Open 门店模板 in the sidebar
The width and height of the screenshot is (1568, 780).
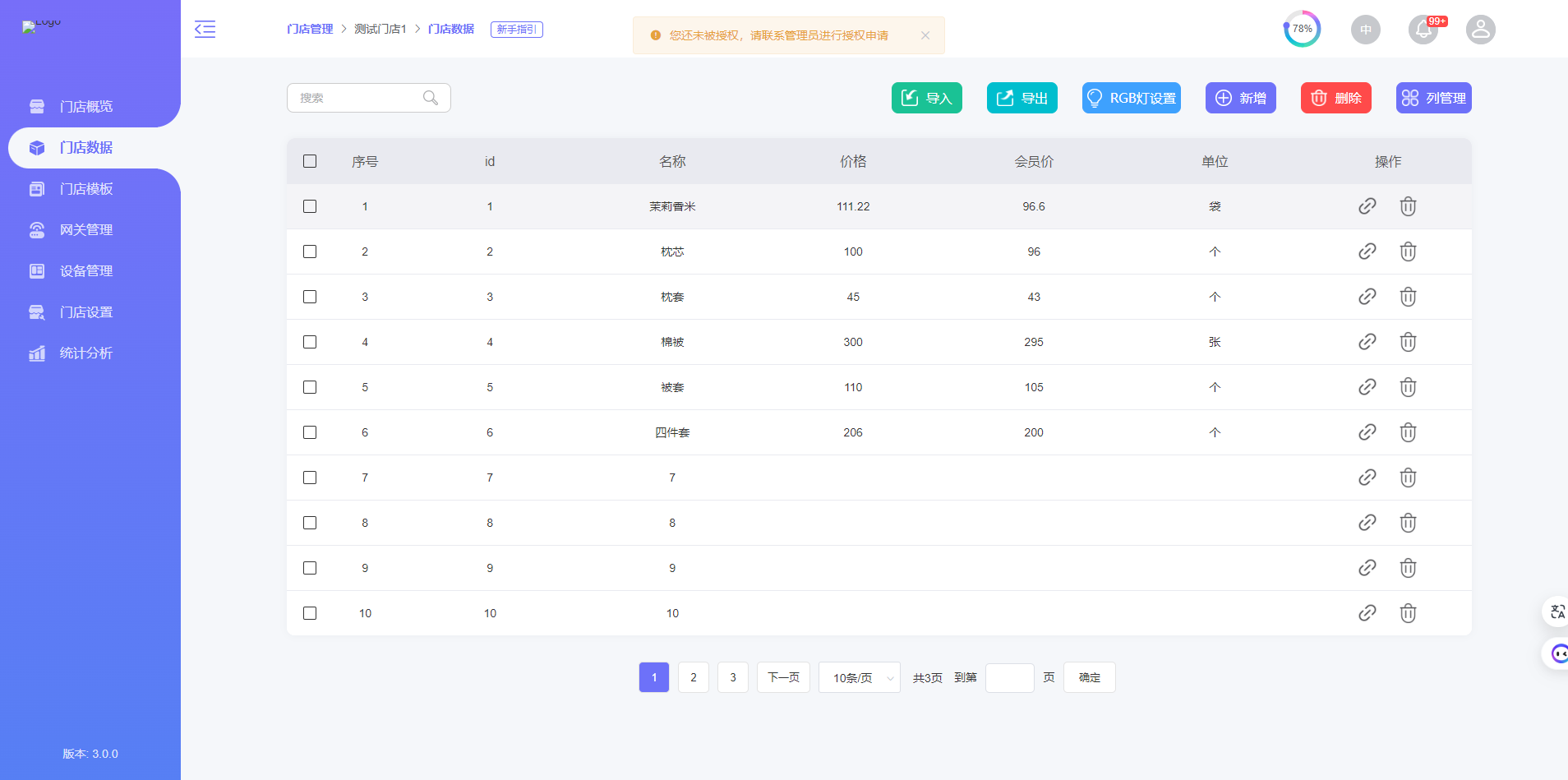[x=86, y=189]
